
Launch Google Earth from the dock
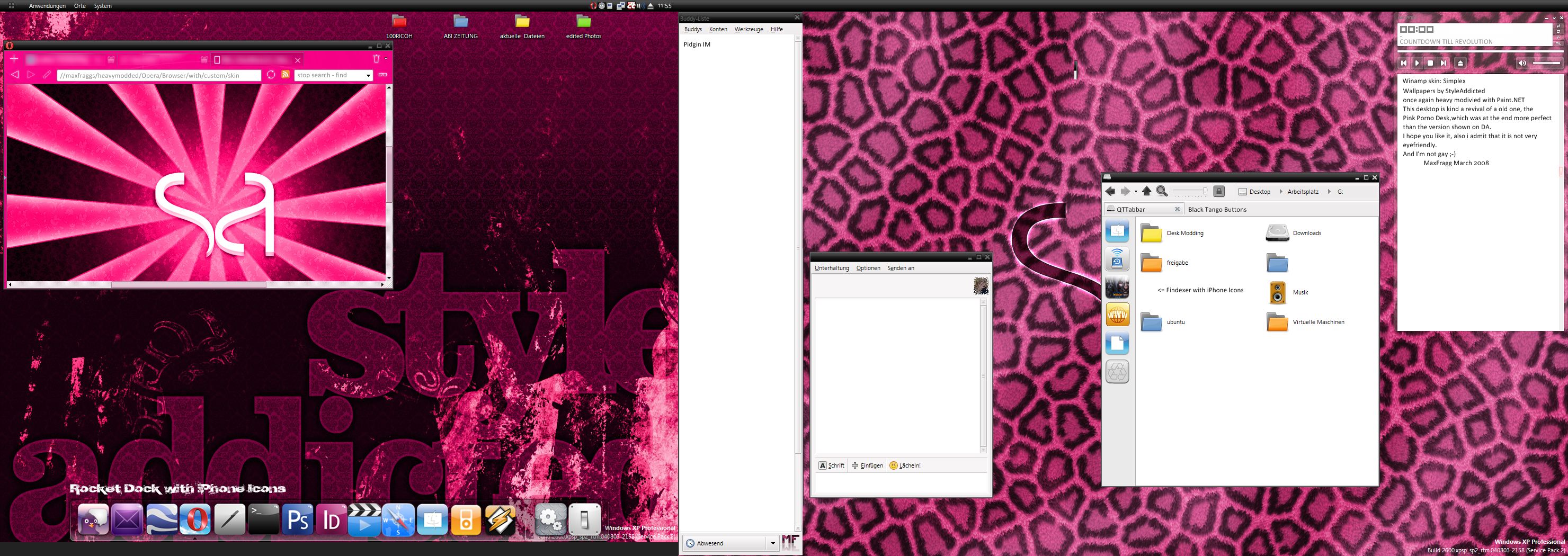pos(162,519)
